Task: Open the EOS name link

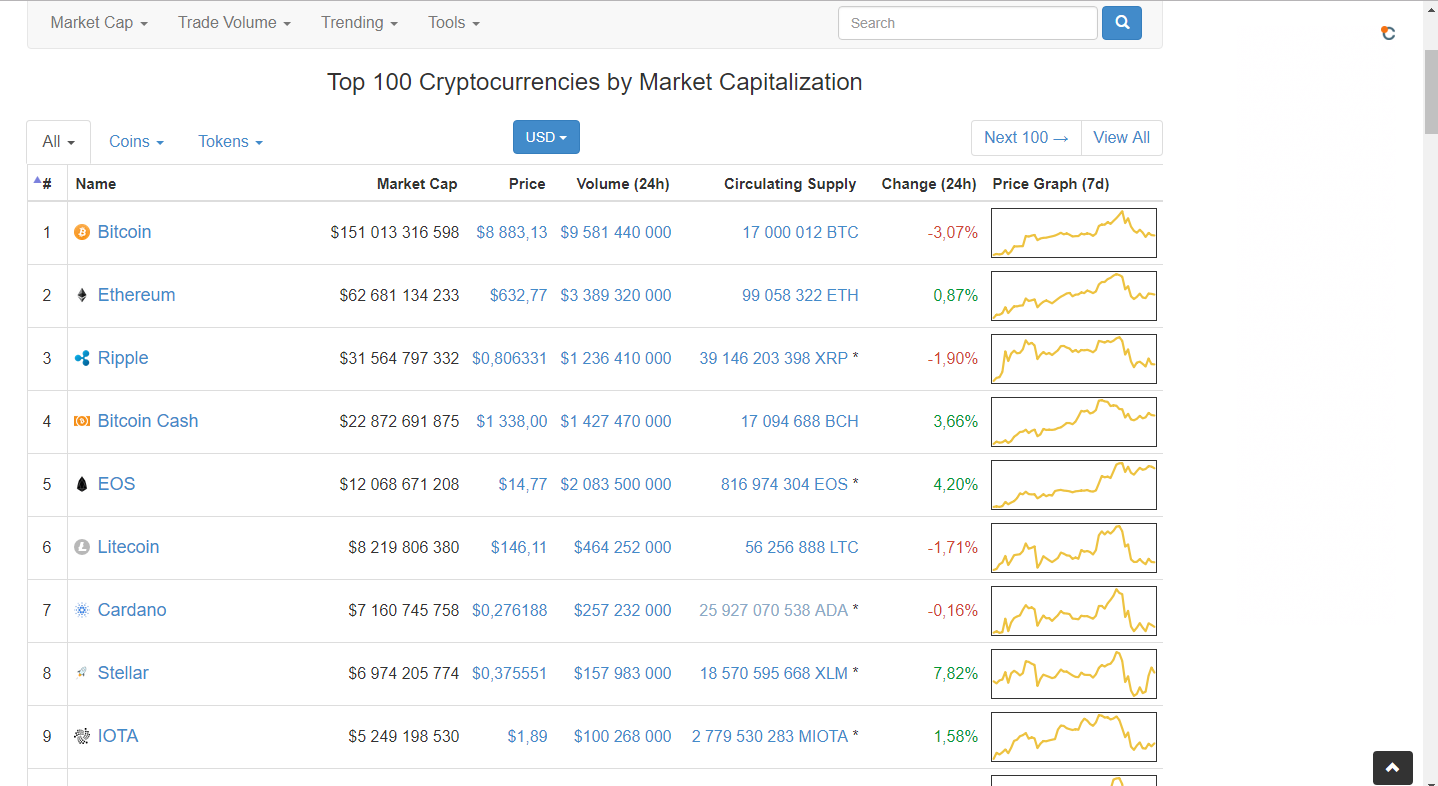Action: pyautogui.click(x=116, y=484)
